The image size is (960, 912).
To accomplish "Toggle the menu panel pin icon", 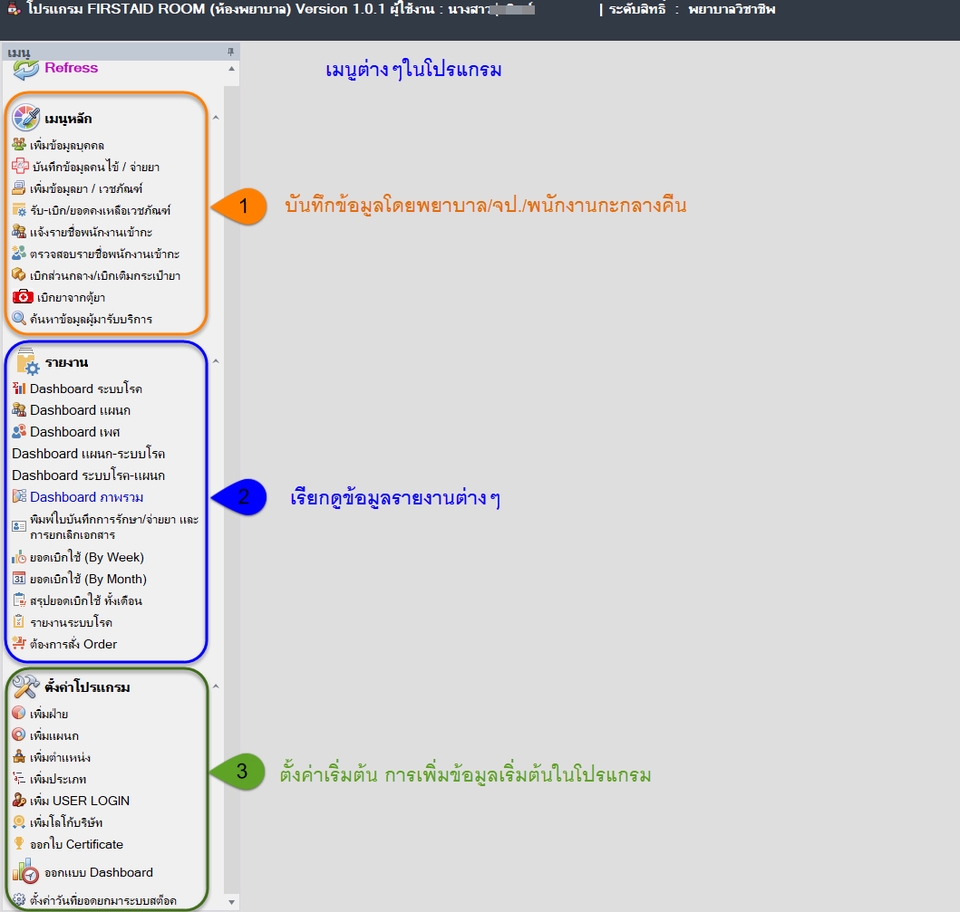I will pyautogui.click(x=229, y=48).
